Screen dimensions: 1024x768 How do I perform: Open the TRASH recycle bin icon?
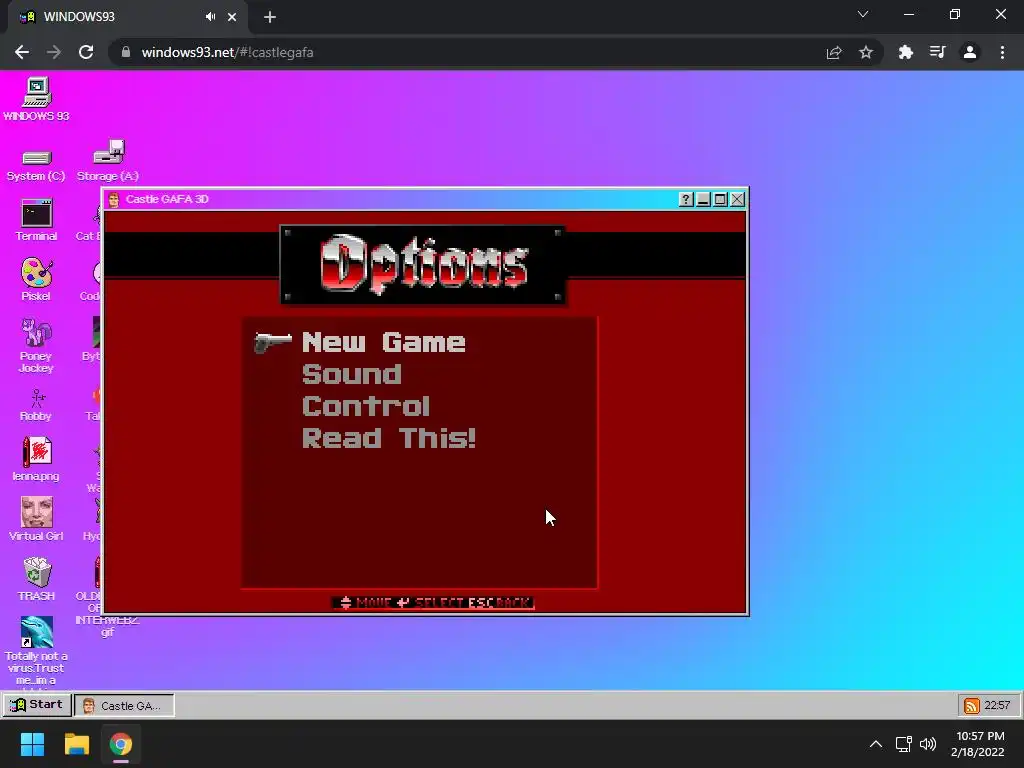click(x=37, y=579)
